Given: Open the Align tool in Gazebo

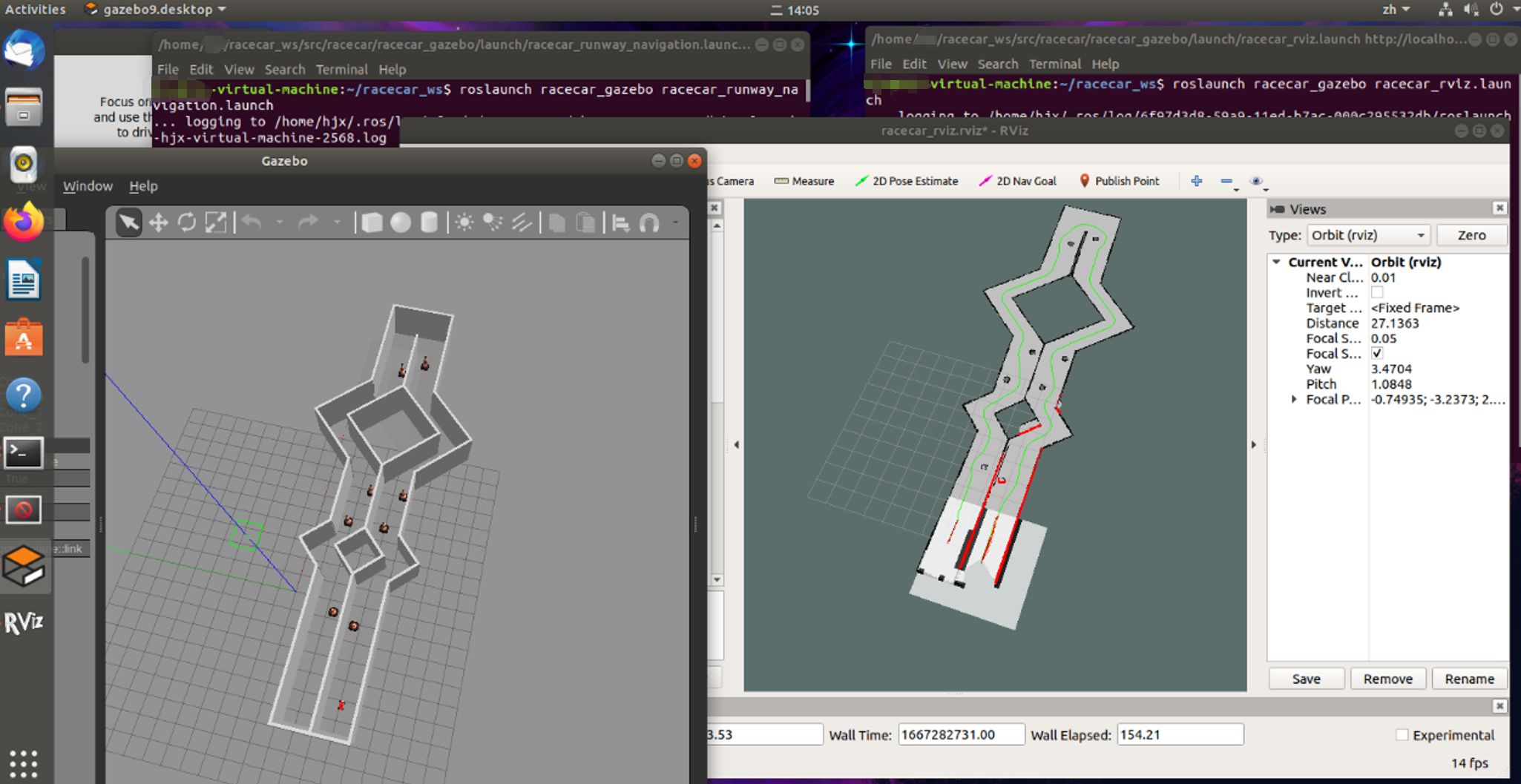Looking at the screenshot, I should (621, 223).
